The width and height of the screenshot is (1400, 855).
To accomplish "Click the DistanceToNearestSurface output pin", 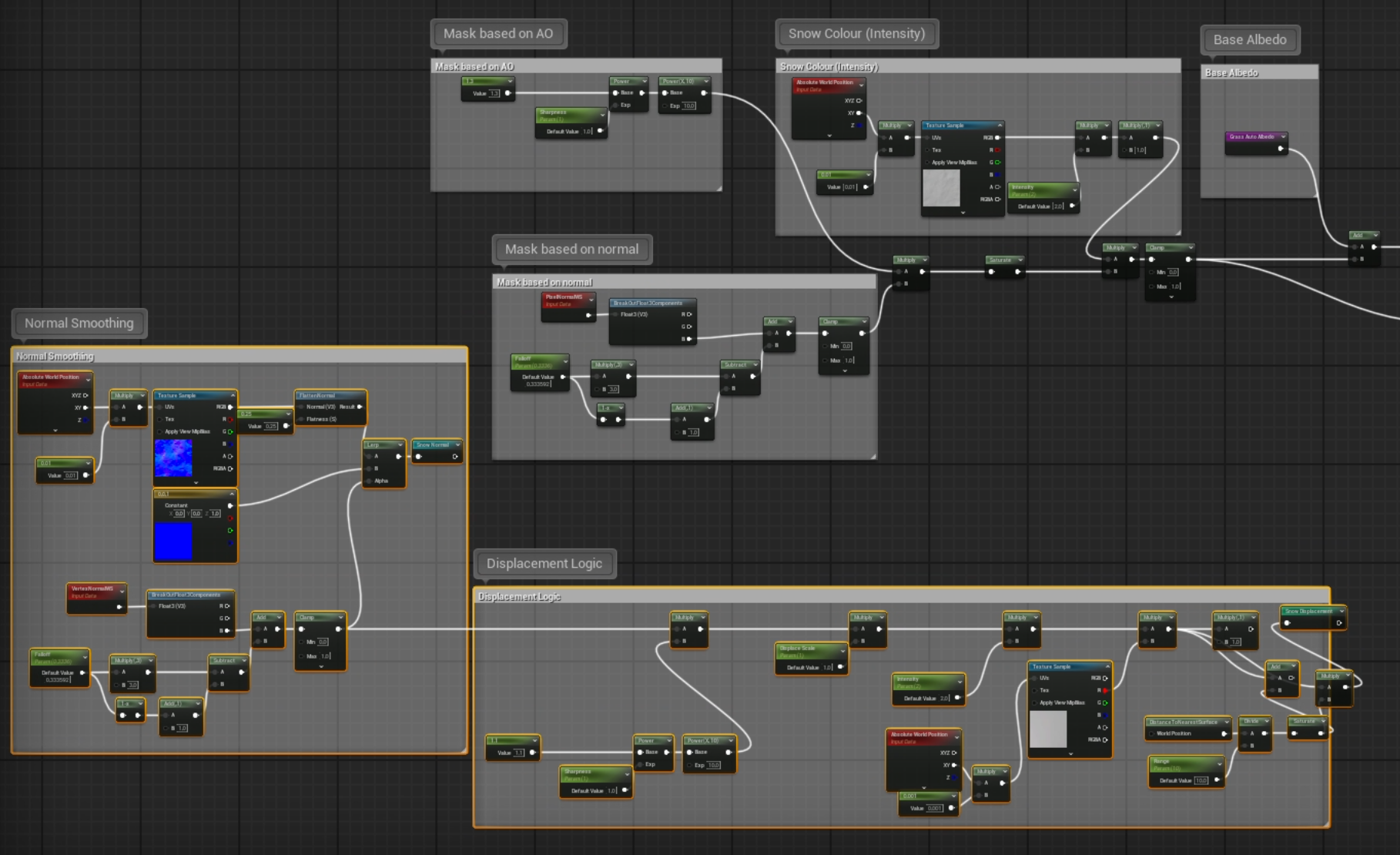I will [x=1224, y=734].
